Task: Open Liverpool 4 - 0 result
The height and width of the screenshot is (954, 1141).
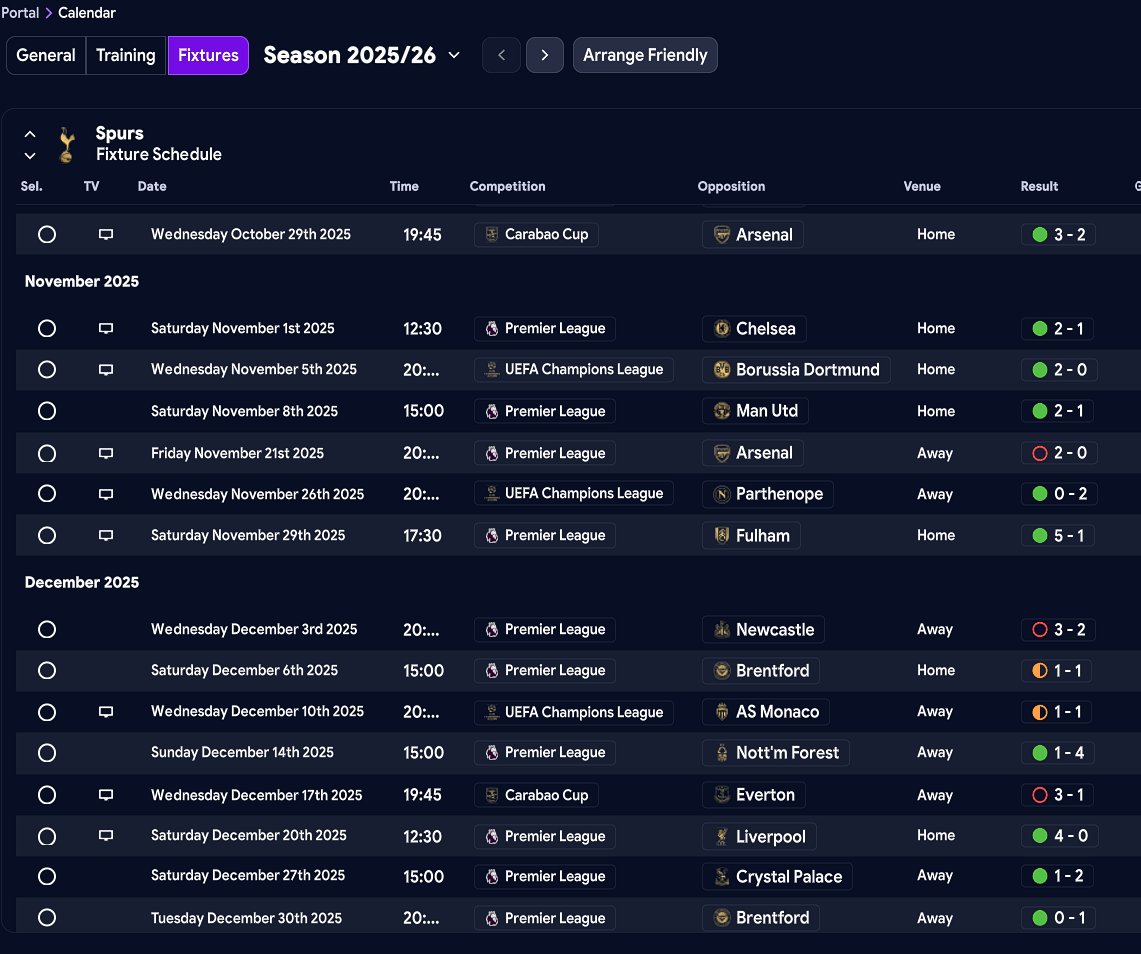Action: coord(1060,835)
